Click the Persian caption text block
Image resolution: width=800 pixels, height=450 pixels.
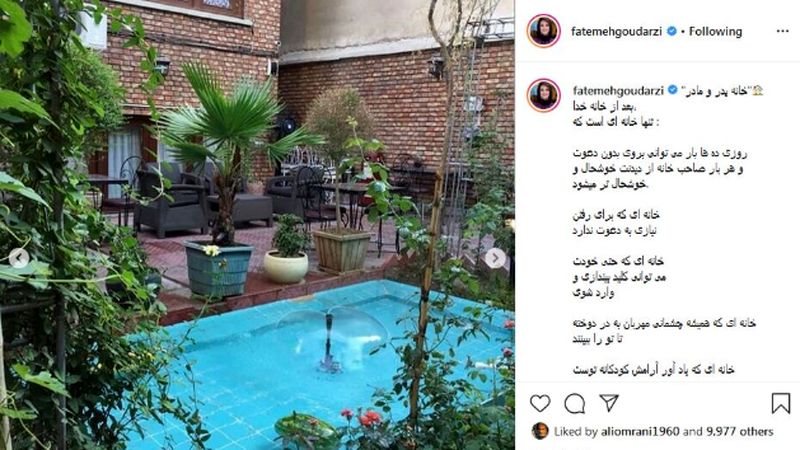[x=665, y=232]
